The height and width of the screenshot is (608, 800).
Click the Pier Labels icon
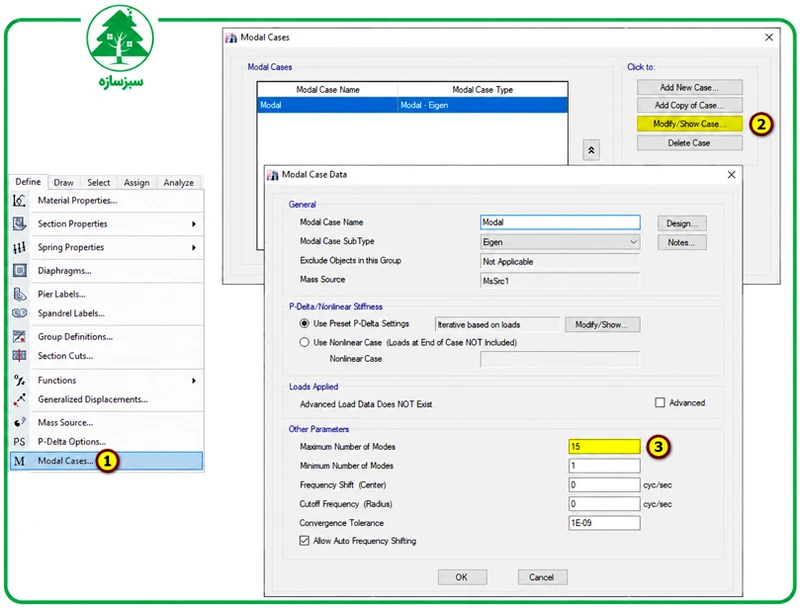pyautogui.click(x=19, y=294)
